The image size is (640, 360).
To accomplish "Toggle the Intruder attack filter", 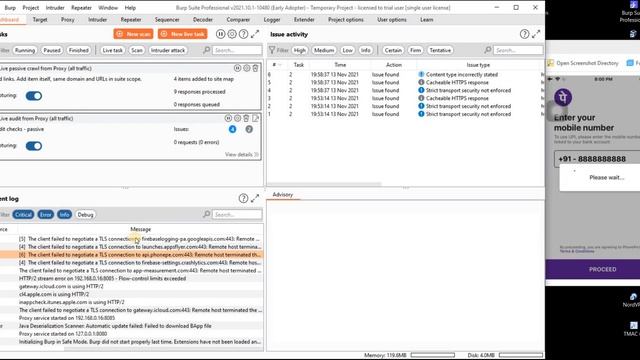I will [x=168, y=50].
